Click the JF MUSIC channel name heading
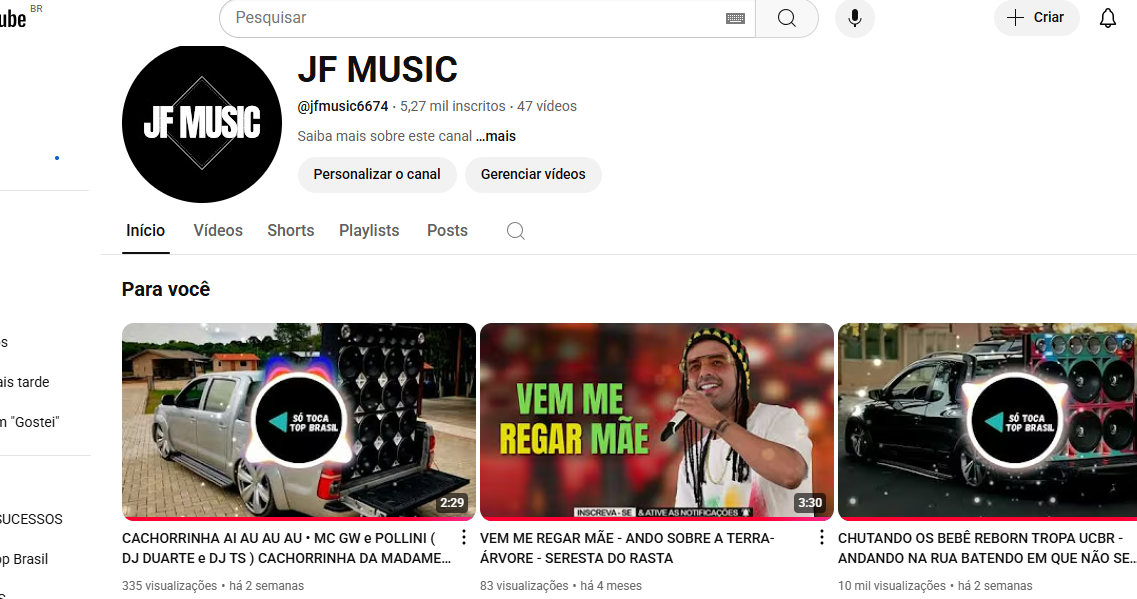Screen dimensions: 1137x599 (x=378, y=70)
